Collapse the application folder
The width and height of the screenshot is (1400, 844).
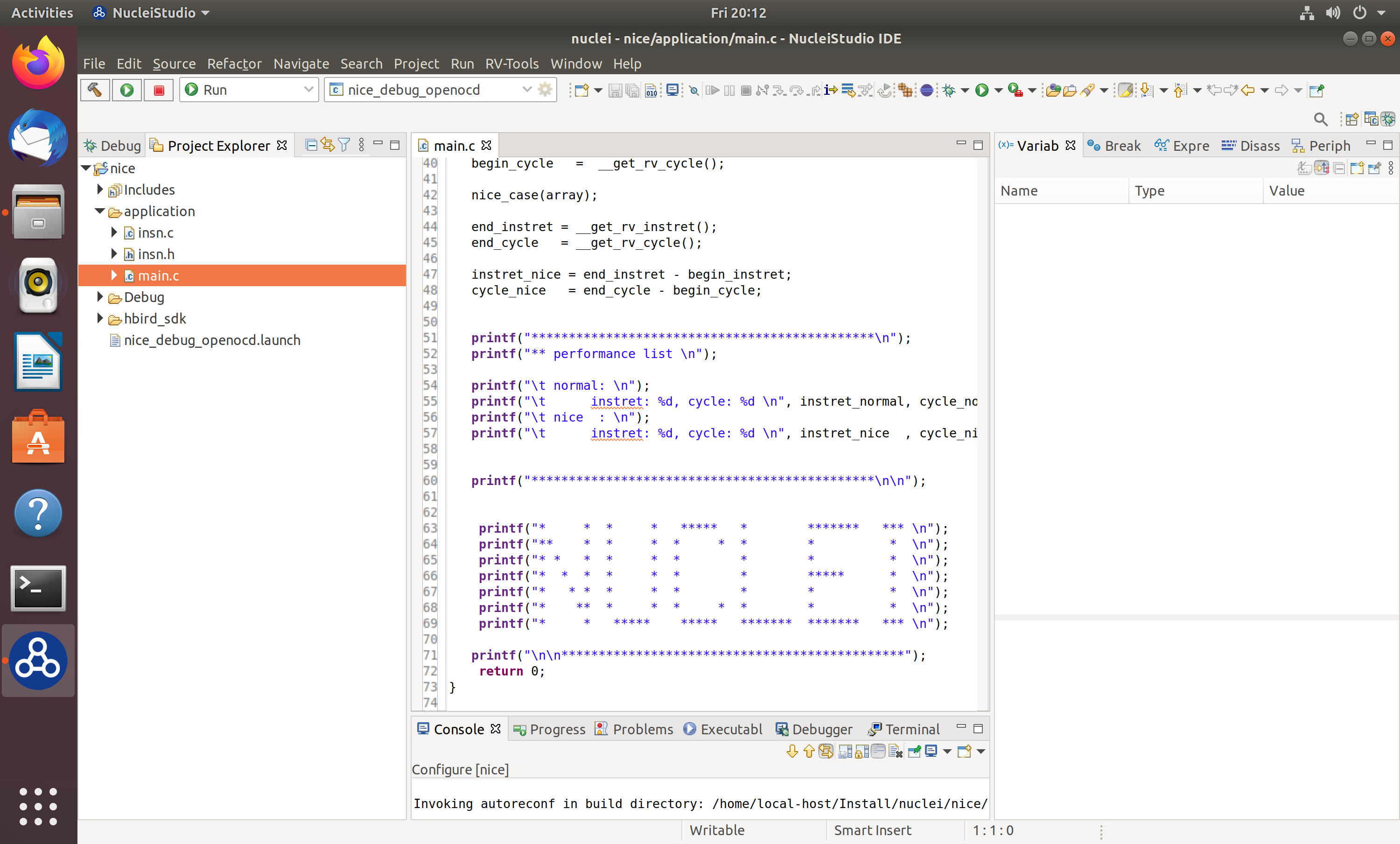click(x=100, y=211)
